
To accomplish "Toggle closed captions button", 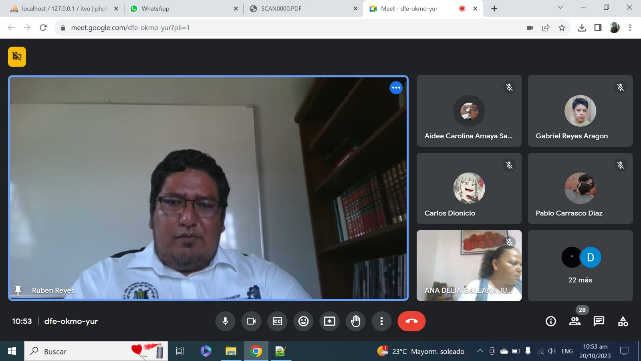I will pos(277,321).
